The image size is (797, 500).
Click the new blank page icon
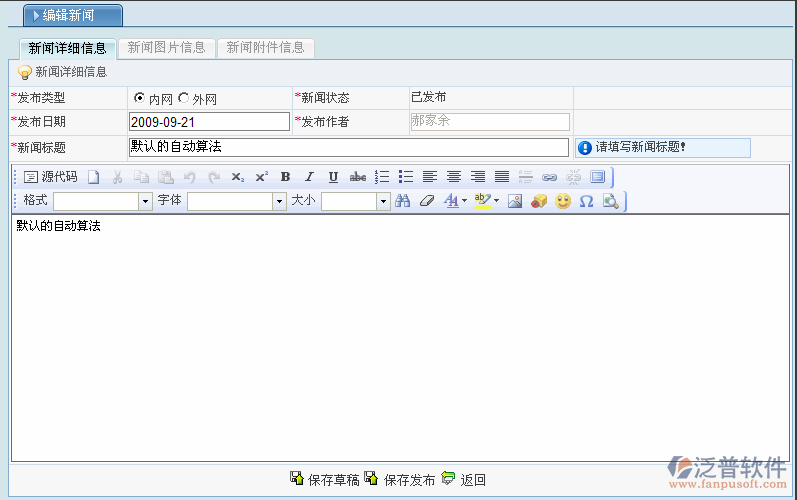point(94,177)
